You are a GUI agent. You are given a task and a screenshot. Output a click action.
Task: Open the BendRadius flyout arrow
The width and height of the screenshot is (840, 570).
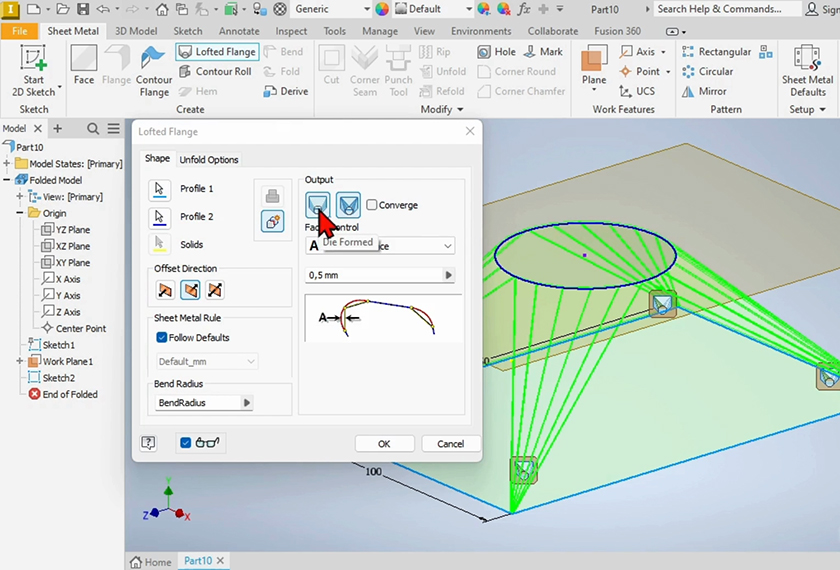click(x=246, y=402)
